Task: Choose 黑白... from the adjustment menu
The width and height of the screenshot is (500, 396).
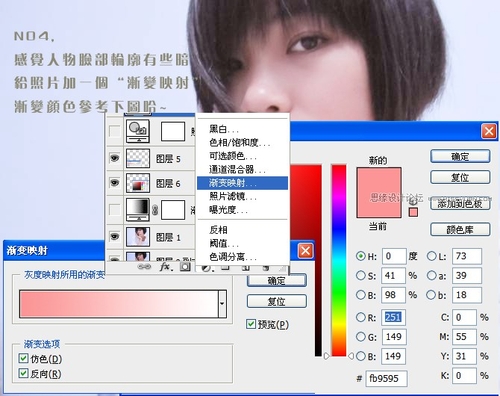Action: click(242, 129)
